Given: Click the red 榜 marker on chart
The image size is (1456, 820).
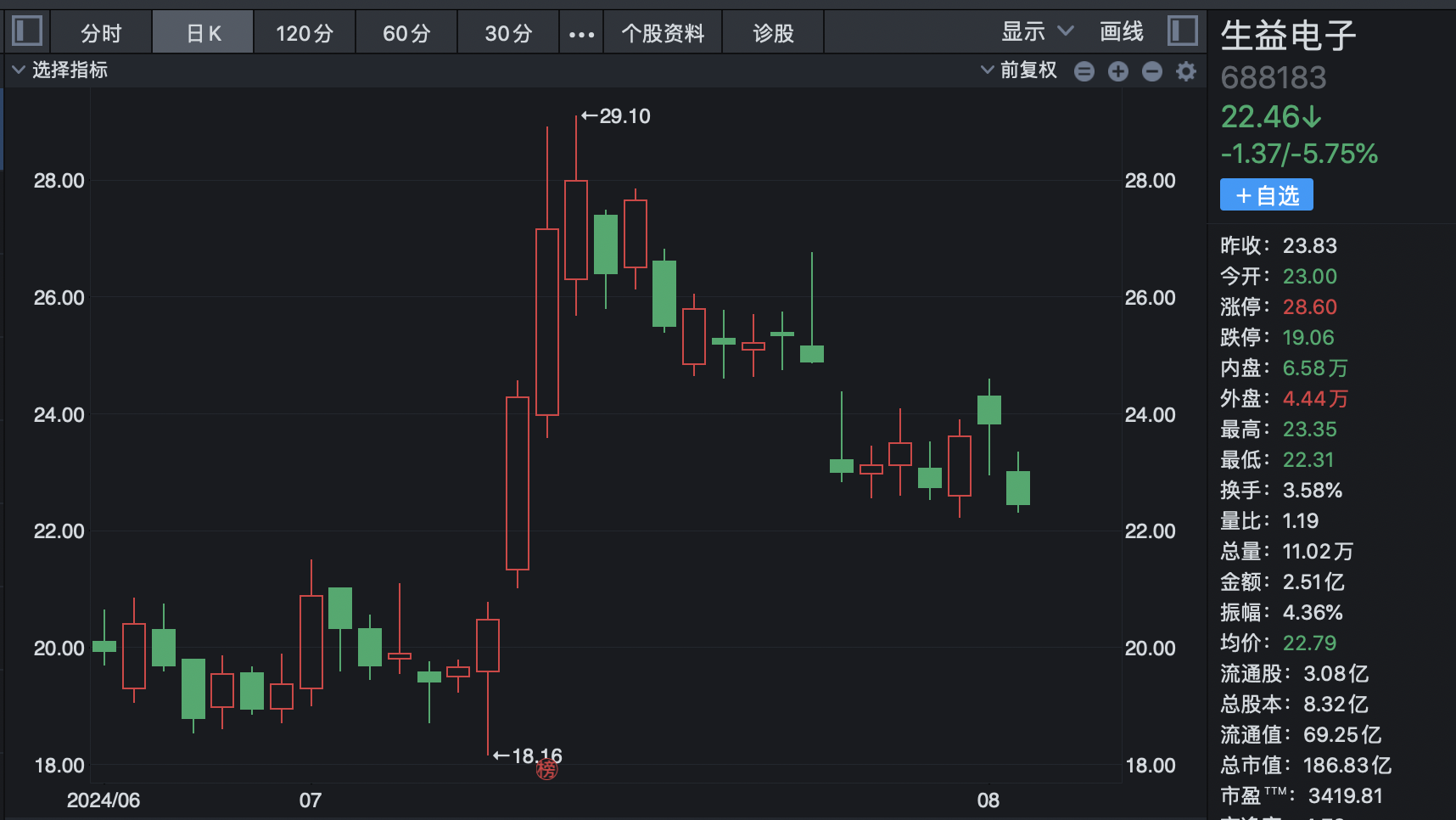Looking at the screenshot, I should (547, 770).
